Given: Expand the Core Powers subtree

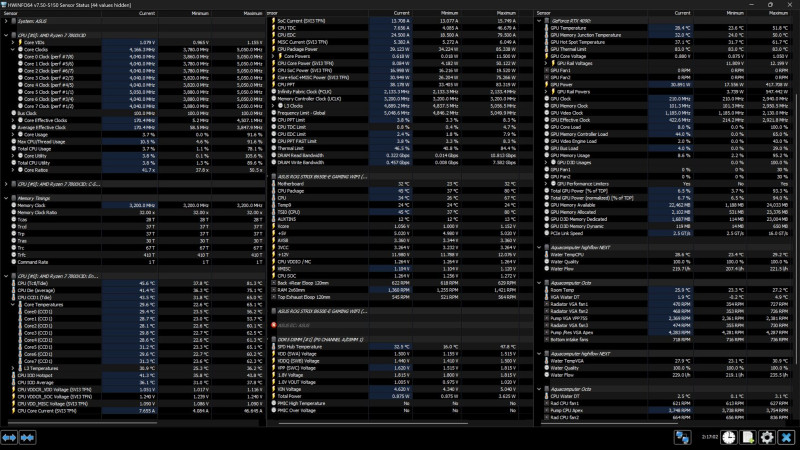Looking at the screenshot, I should click(273, 56).
